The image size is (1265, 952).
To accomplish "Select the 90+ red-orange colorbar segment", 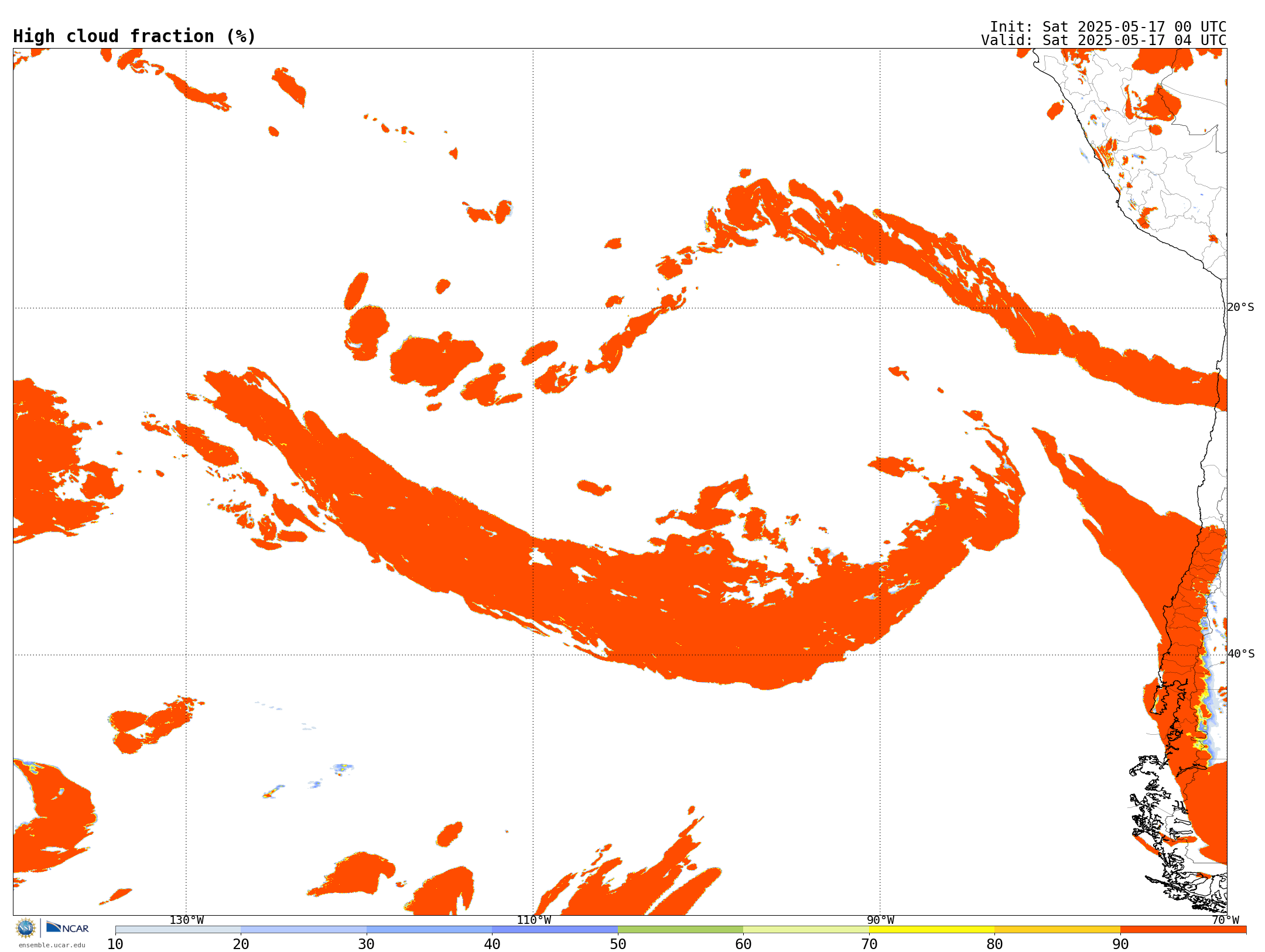I will pos(1183,930).
